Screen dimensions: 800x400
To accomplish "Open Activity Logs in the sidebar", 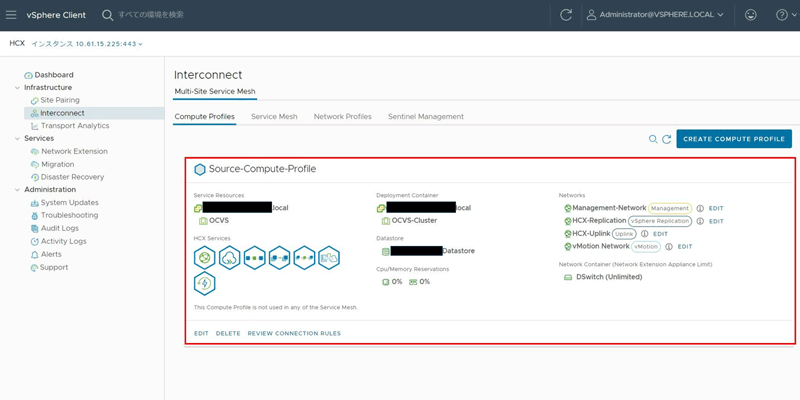I will point(59,241).
